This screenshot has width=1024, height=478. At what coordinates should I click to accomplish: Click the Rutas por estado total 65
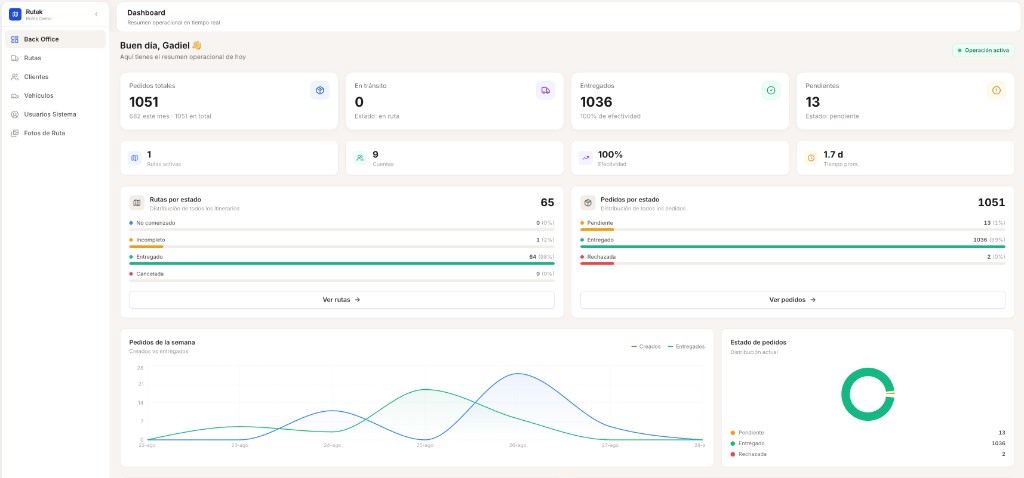pyautogui.click(x=547, y=202)
